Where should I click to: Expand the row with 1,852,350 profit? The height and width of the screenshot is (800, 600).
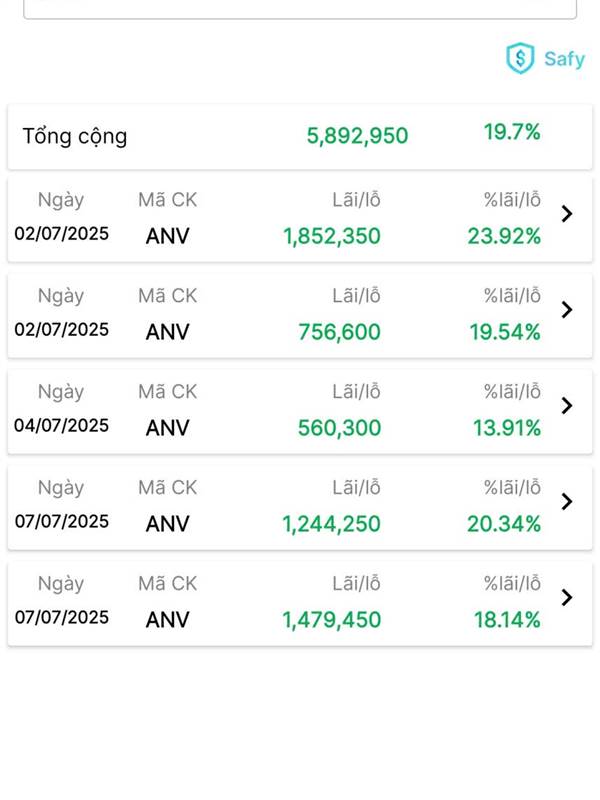click(x=567, y=213)
